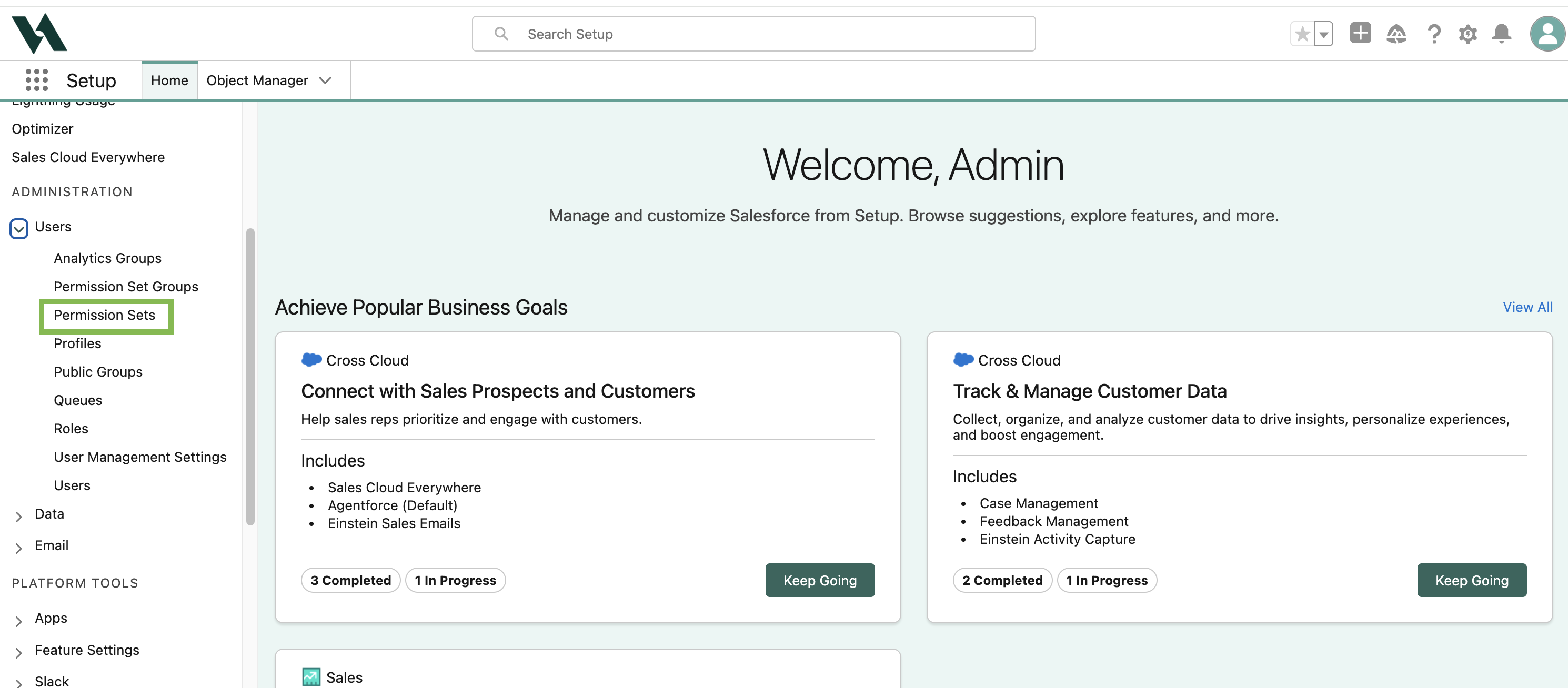Viewport: 1568px width, 688px height.
Task: Click the Favorites star icon
Action: click(1302, 34)
